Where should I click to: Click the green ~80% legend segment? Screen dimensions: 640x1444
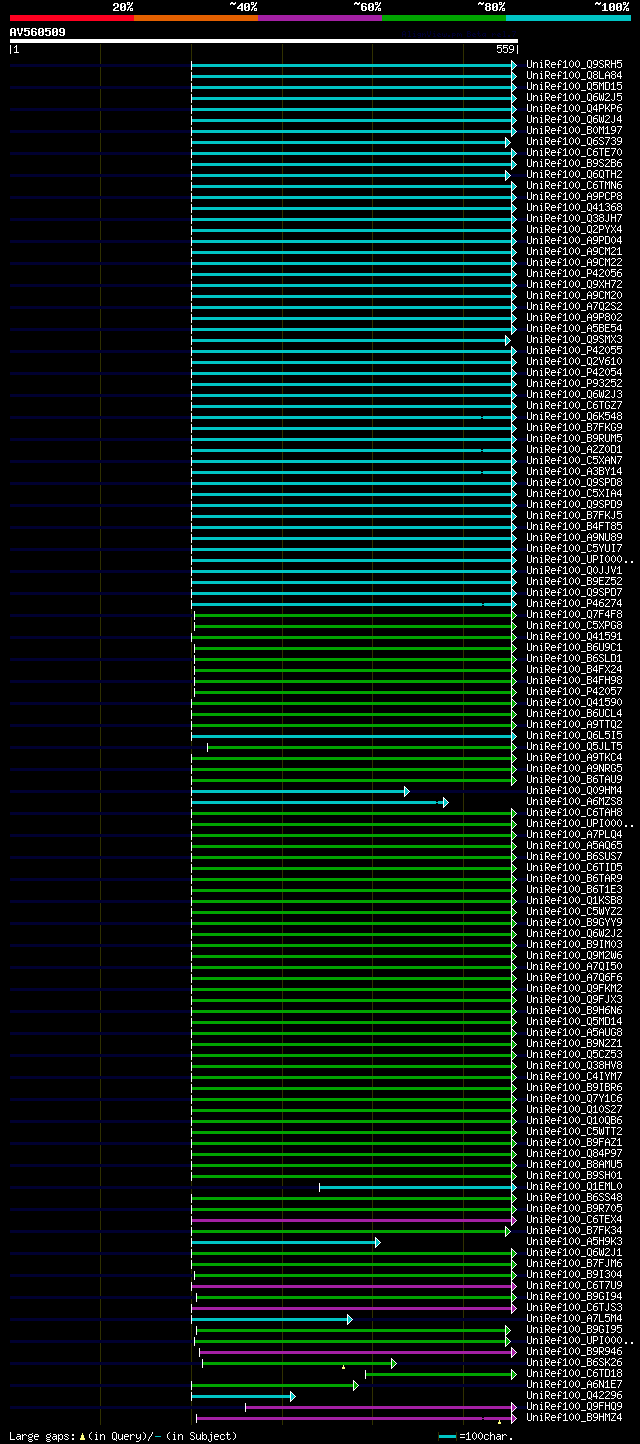coord(443,18)
